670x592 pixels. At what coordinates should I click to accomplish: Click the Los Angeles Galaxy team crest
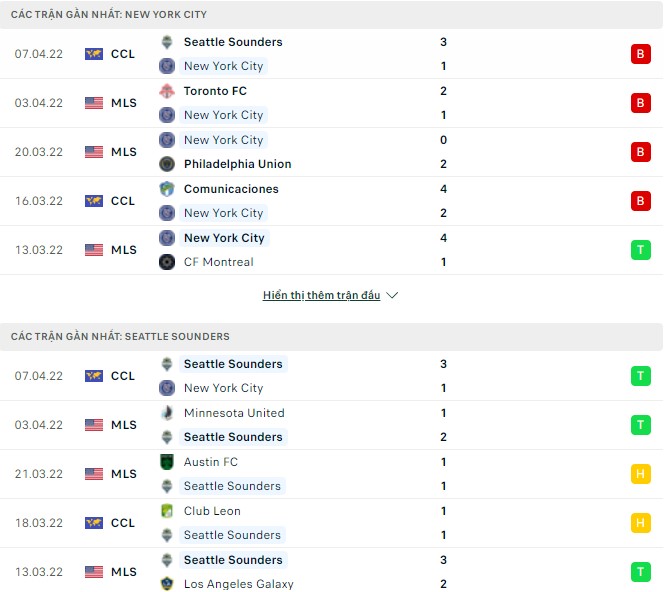tap(167, 584)
